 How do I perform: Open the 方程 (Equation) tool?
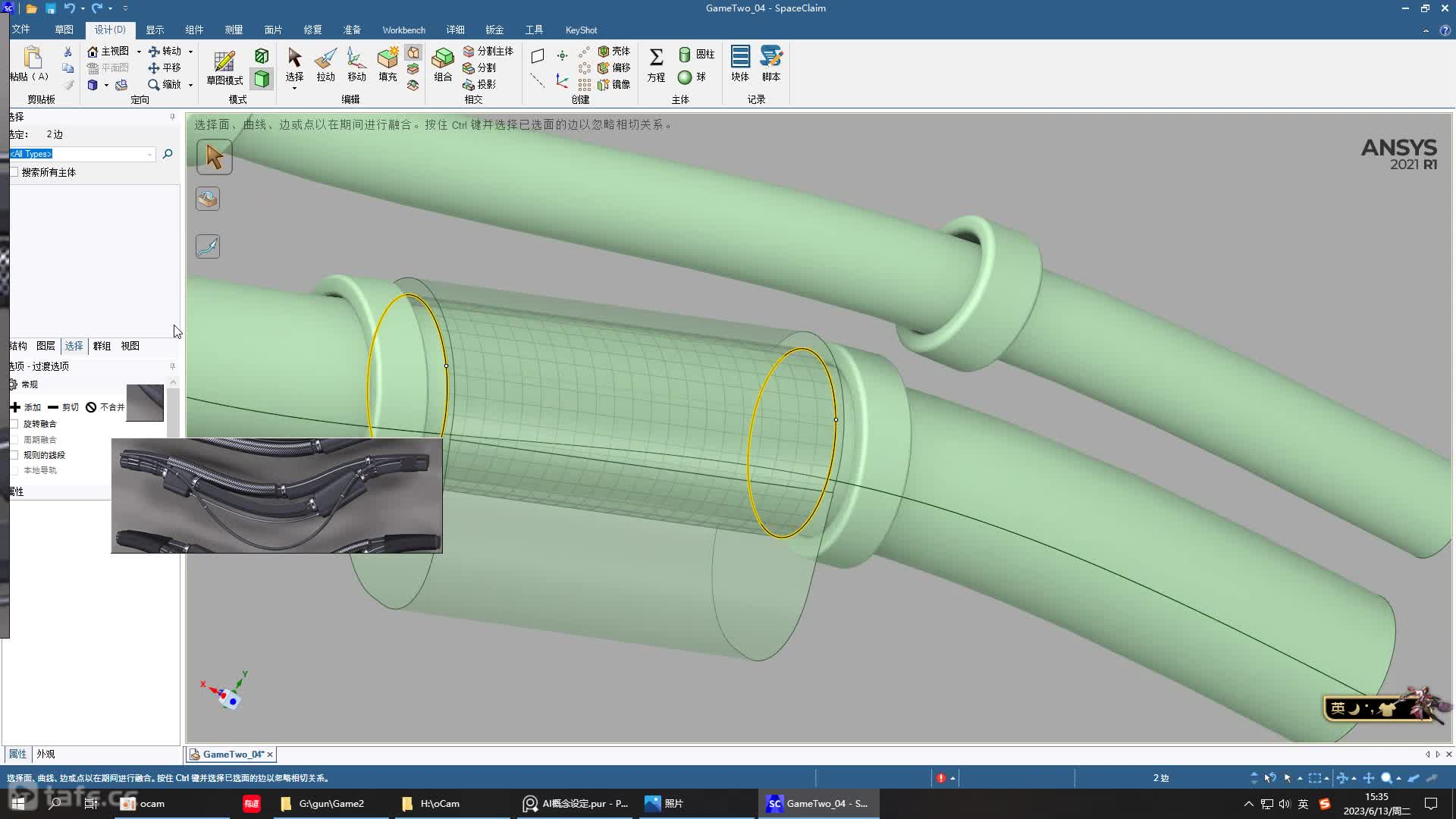[x=656, y=64]
